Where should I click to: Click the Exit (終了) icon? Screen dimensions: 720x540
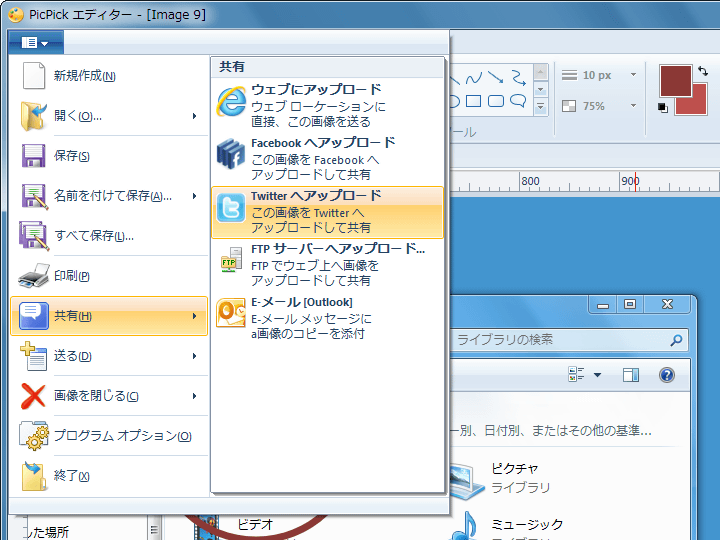tap(34, 476)
